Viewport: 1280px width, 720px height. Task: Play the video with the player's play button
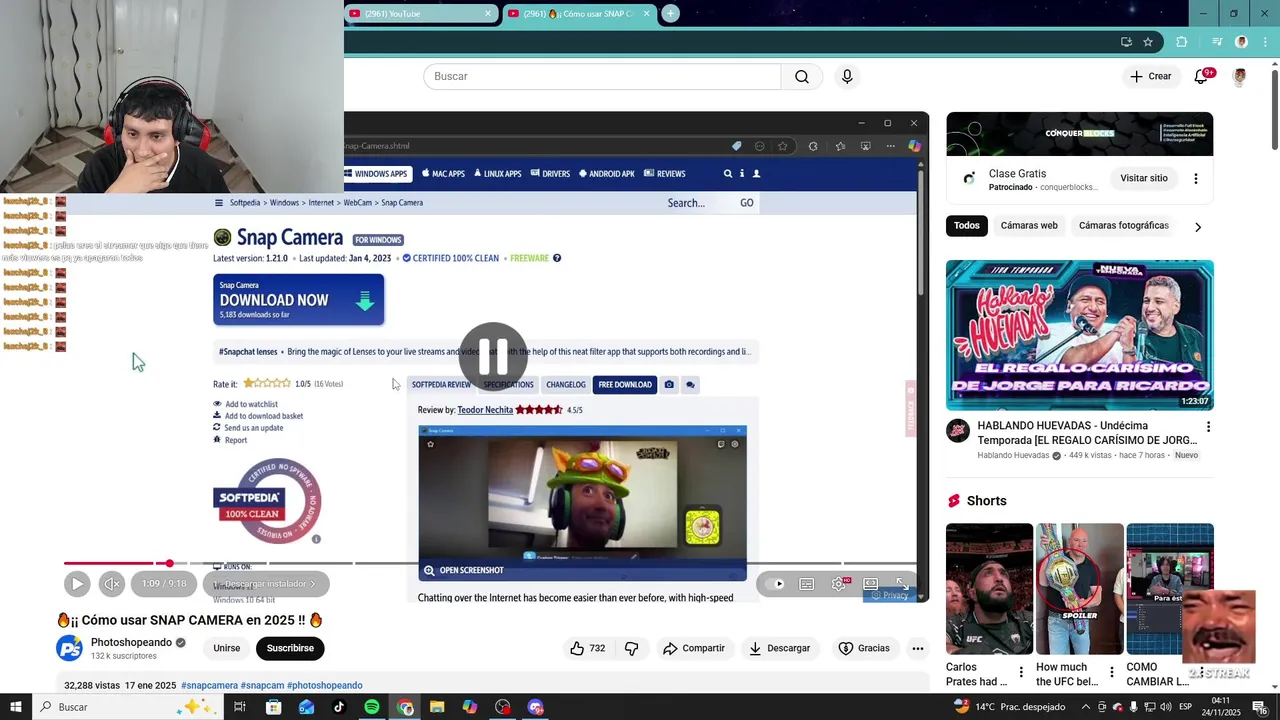tap(77, 584)
